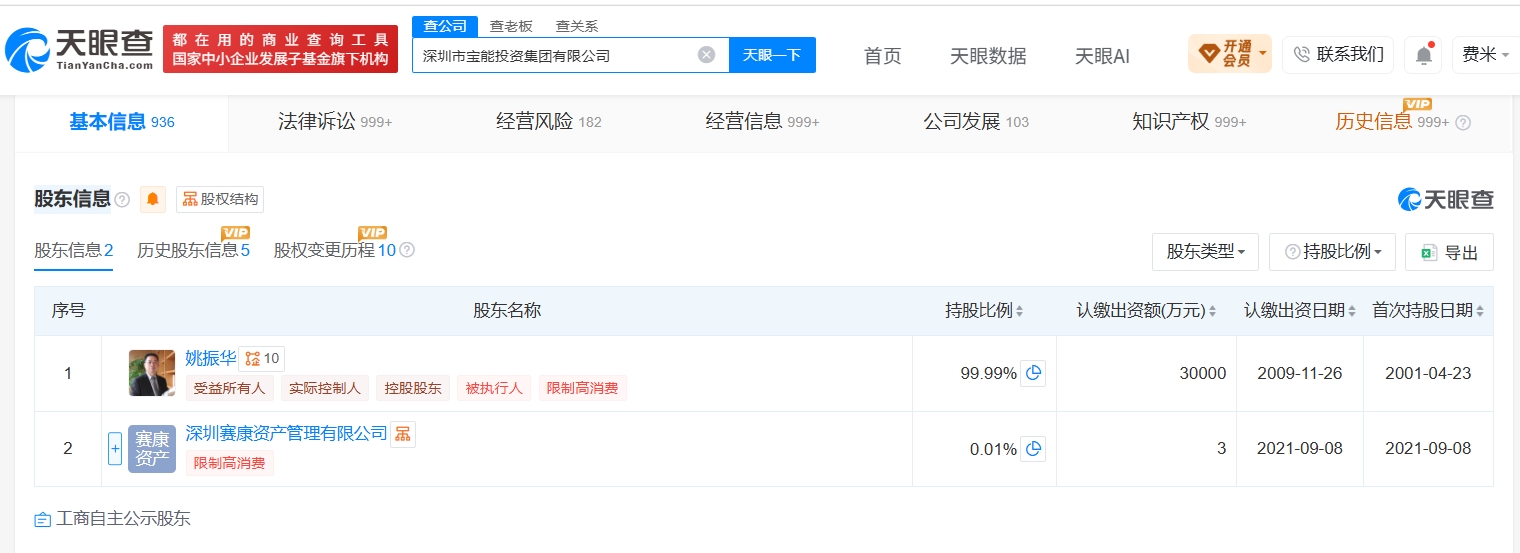Screen dimensions: 1520x553
Task: Click the 工商自主公示股东 icon
Action: 42,519
